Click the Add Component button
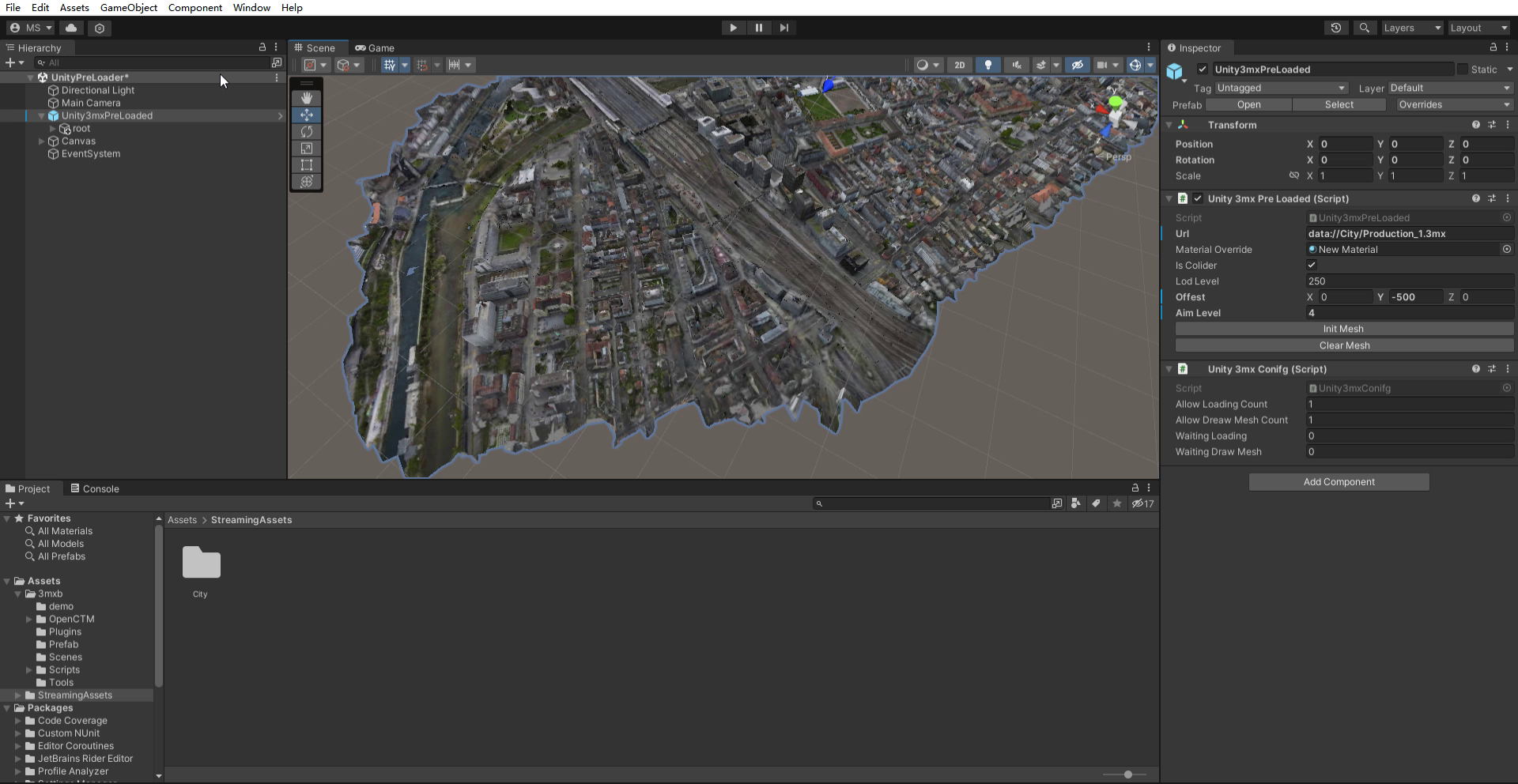 1339,481
